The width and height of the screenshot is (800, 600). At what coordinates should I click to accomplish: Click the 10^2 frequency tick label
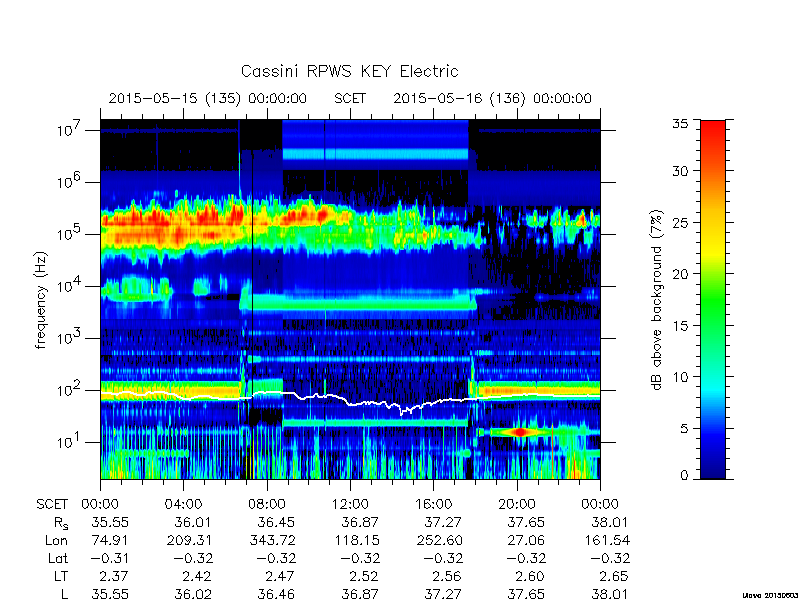pyautogui.click(x=70, y=389)
